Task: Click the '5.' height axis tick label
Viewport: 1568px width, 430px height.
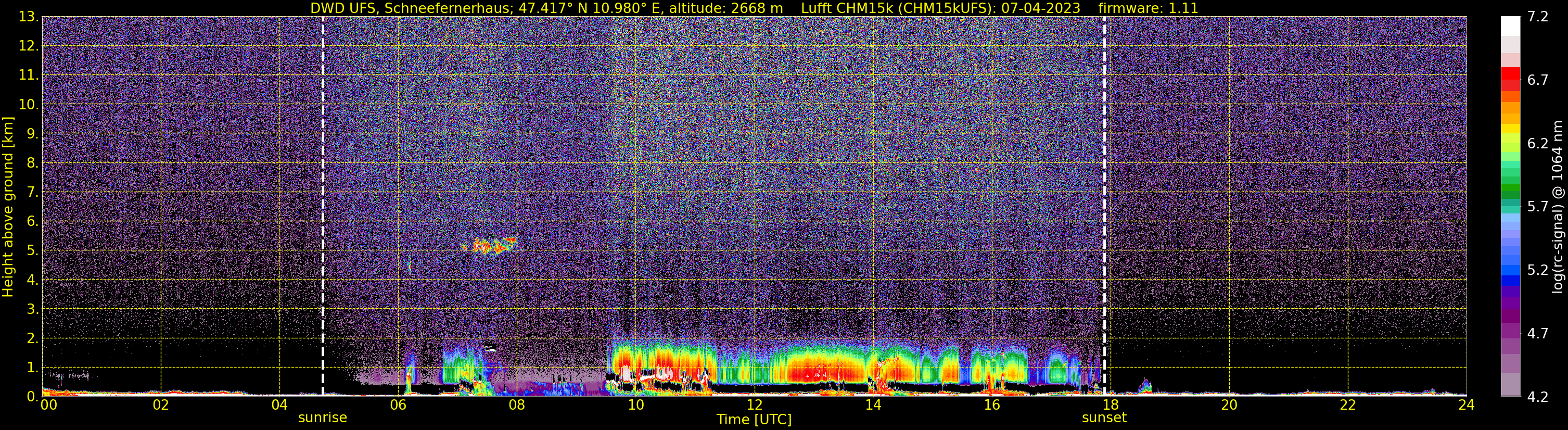Action: tap(32, 251)
